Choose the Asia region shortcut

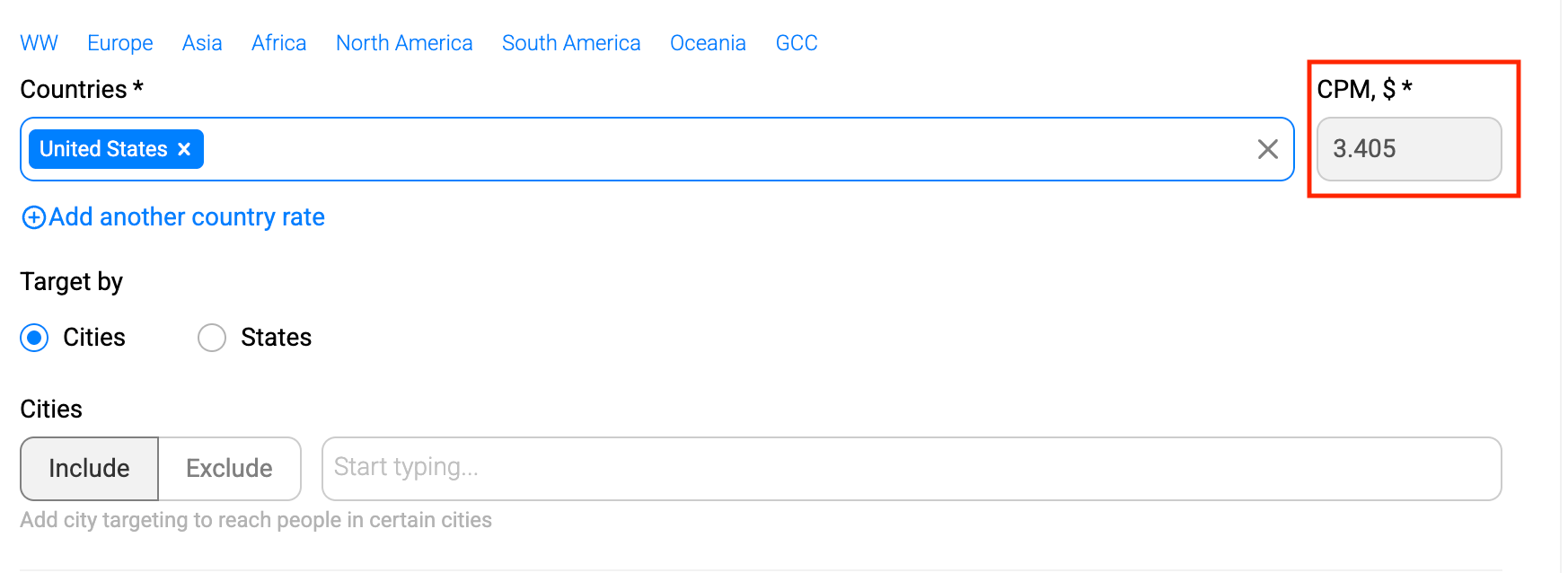(x=202, y=43)
